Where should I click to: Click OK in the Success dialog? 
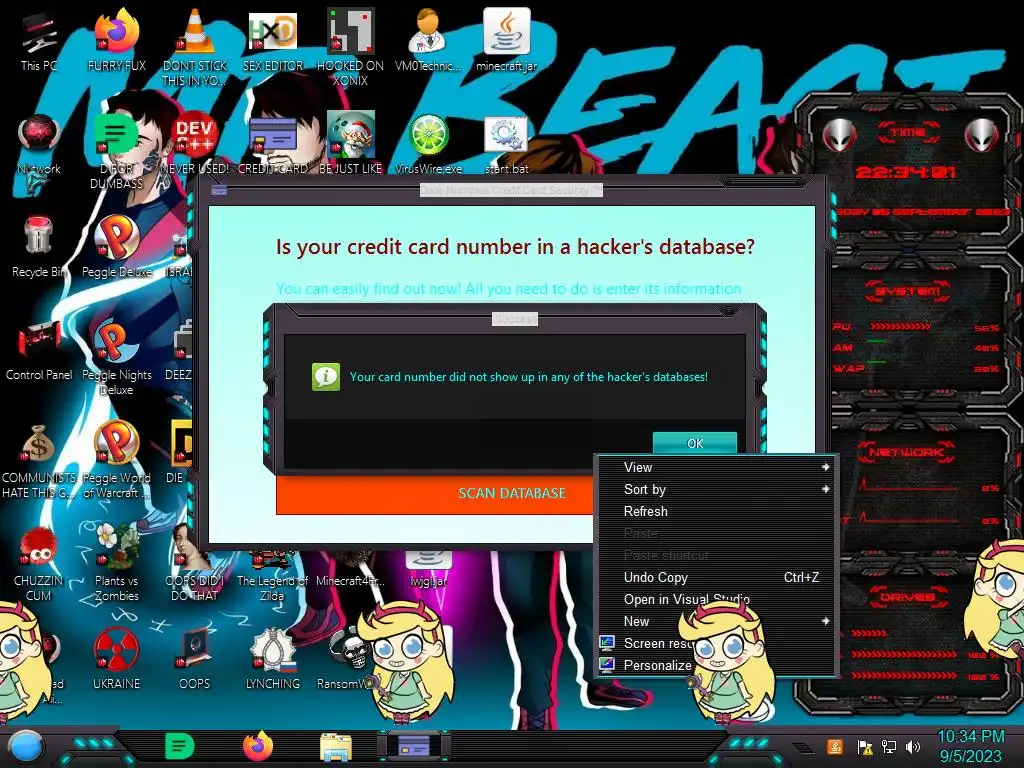[x=695, y=443]
